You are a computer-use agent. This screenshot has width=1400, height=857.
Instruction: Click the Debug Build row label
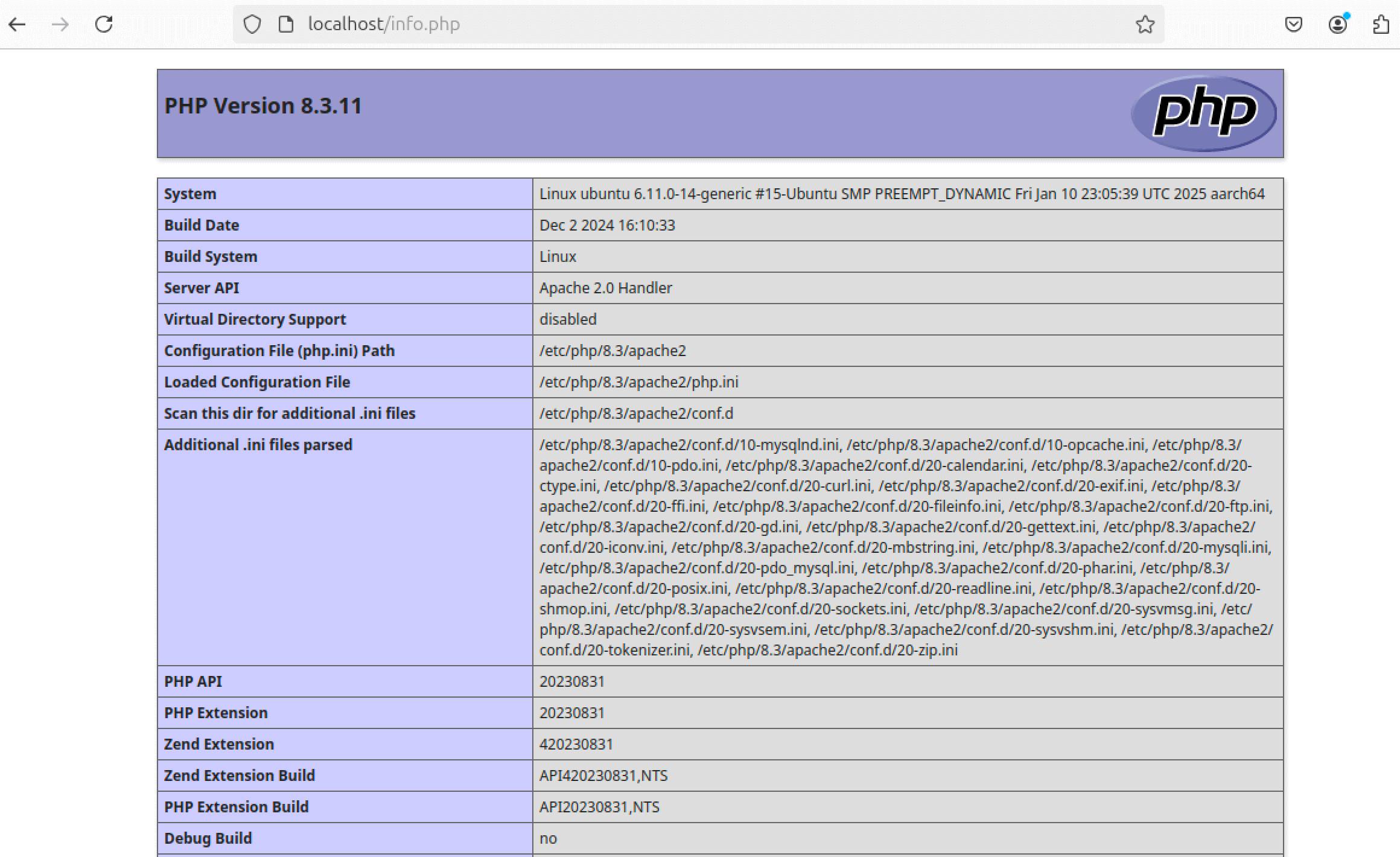click(x=208, y=838)
